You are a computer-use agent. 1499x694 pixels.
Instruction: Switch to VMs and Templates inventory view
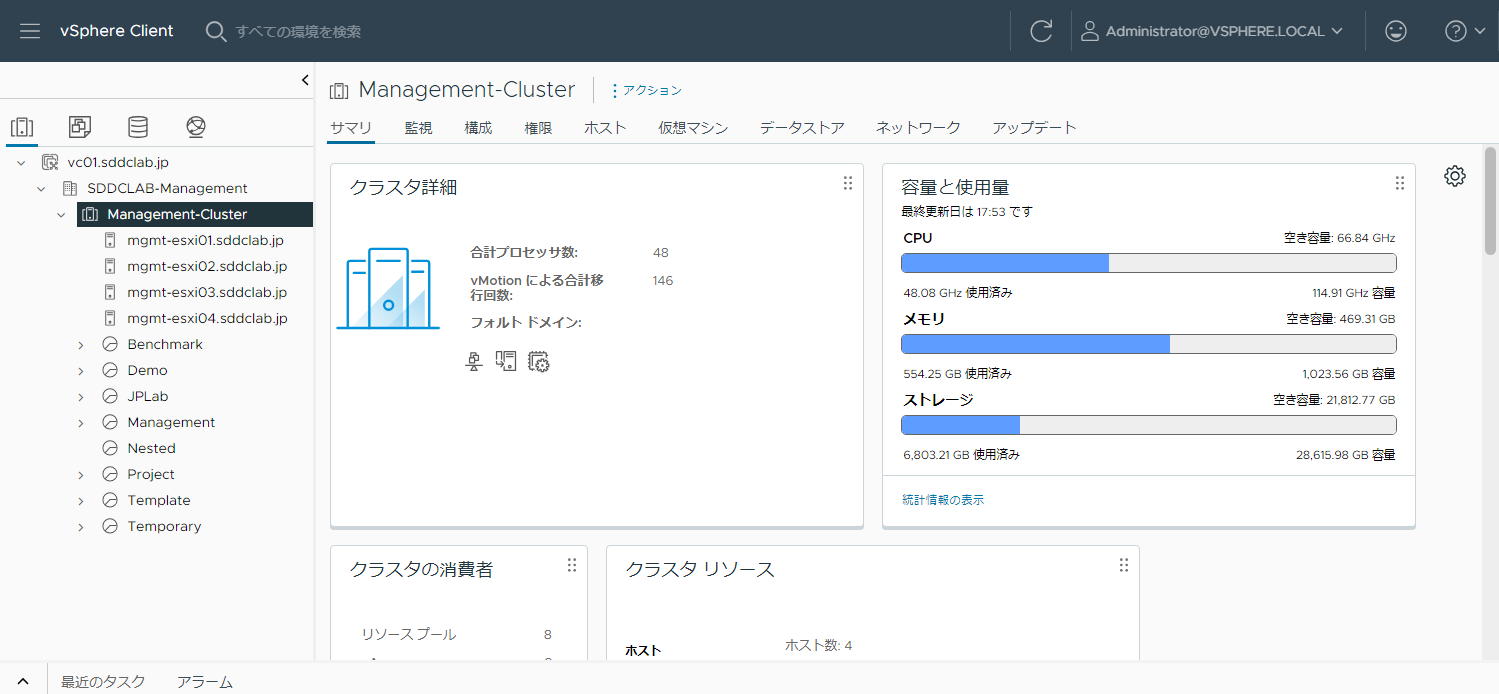[80, 127]
